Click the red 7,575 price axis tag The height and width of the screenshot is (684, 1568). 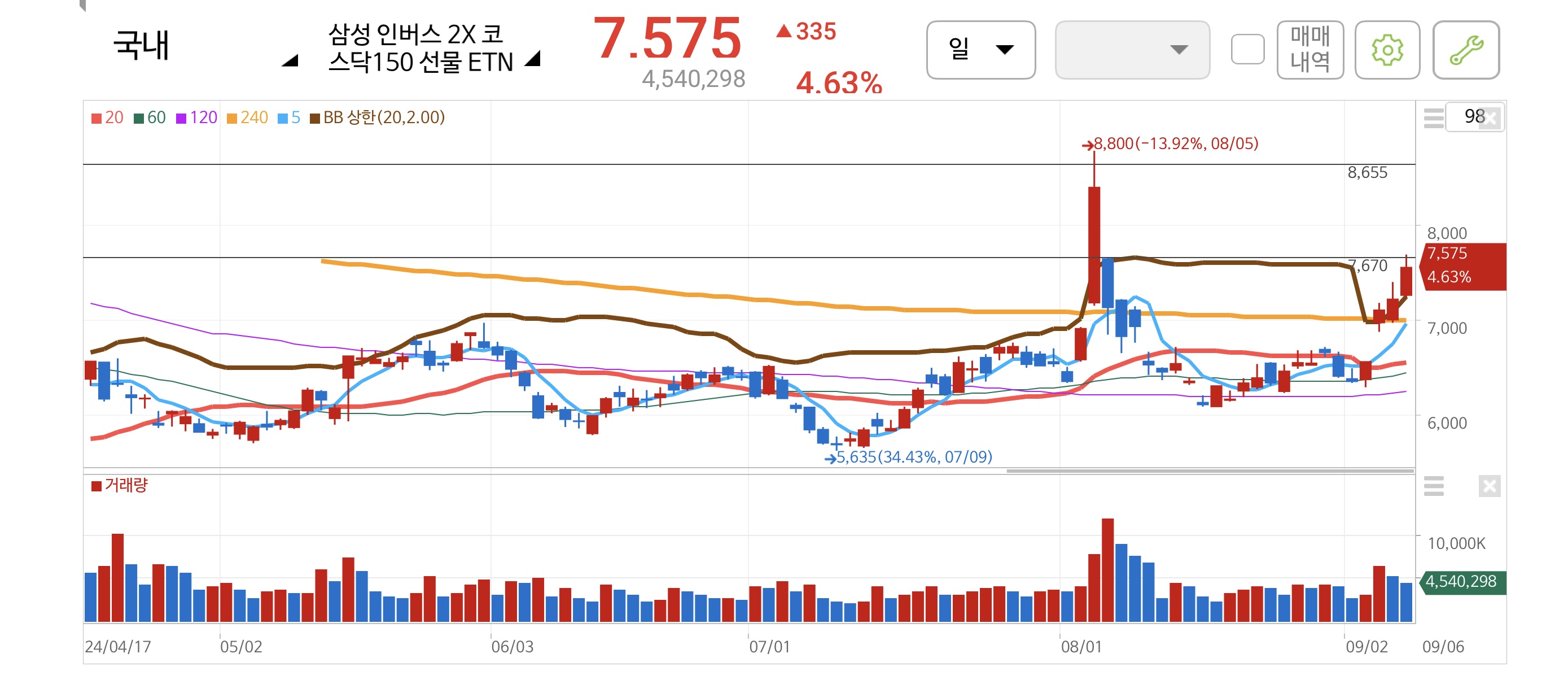1462,266
